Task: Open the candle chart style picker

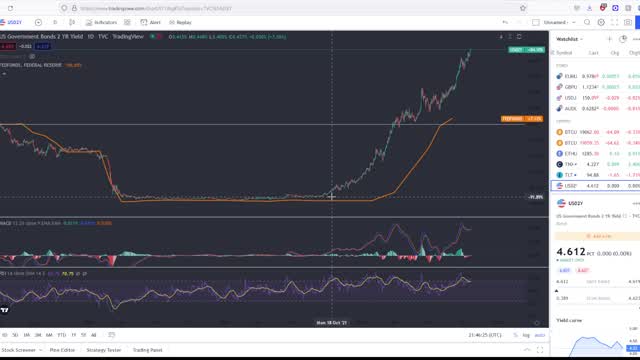Action: coord(72,22)
